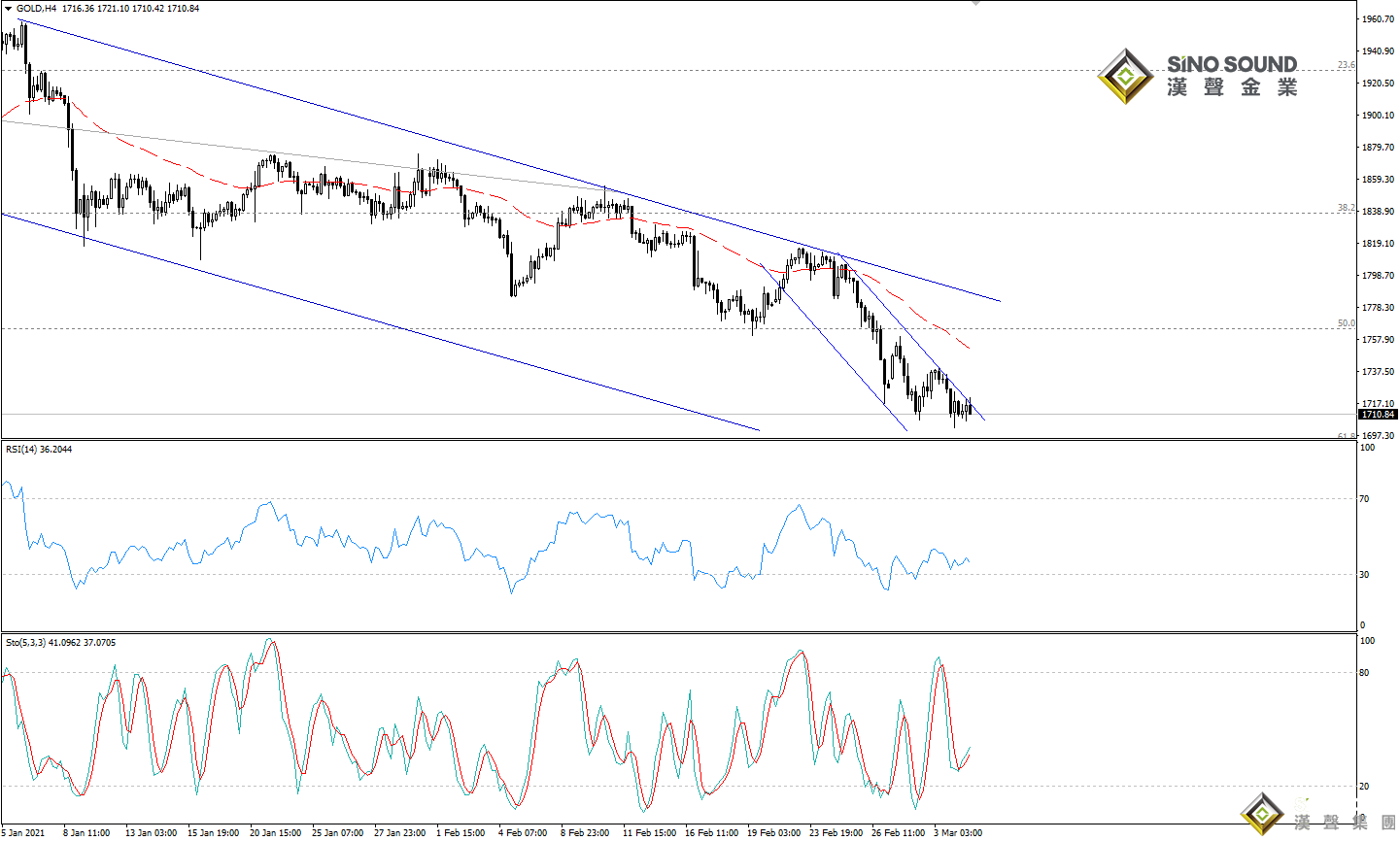
Task: Select the 38.2 Fibonacci level label
Action: [1346, 208]
